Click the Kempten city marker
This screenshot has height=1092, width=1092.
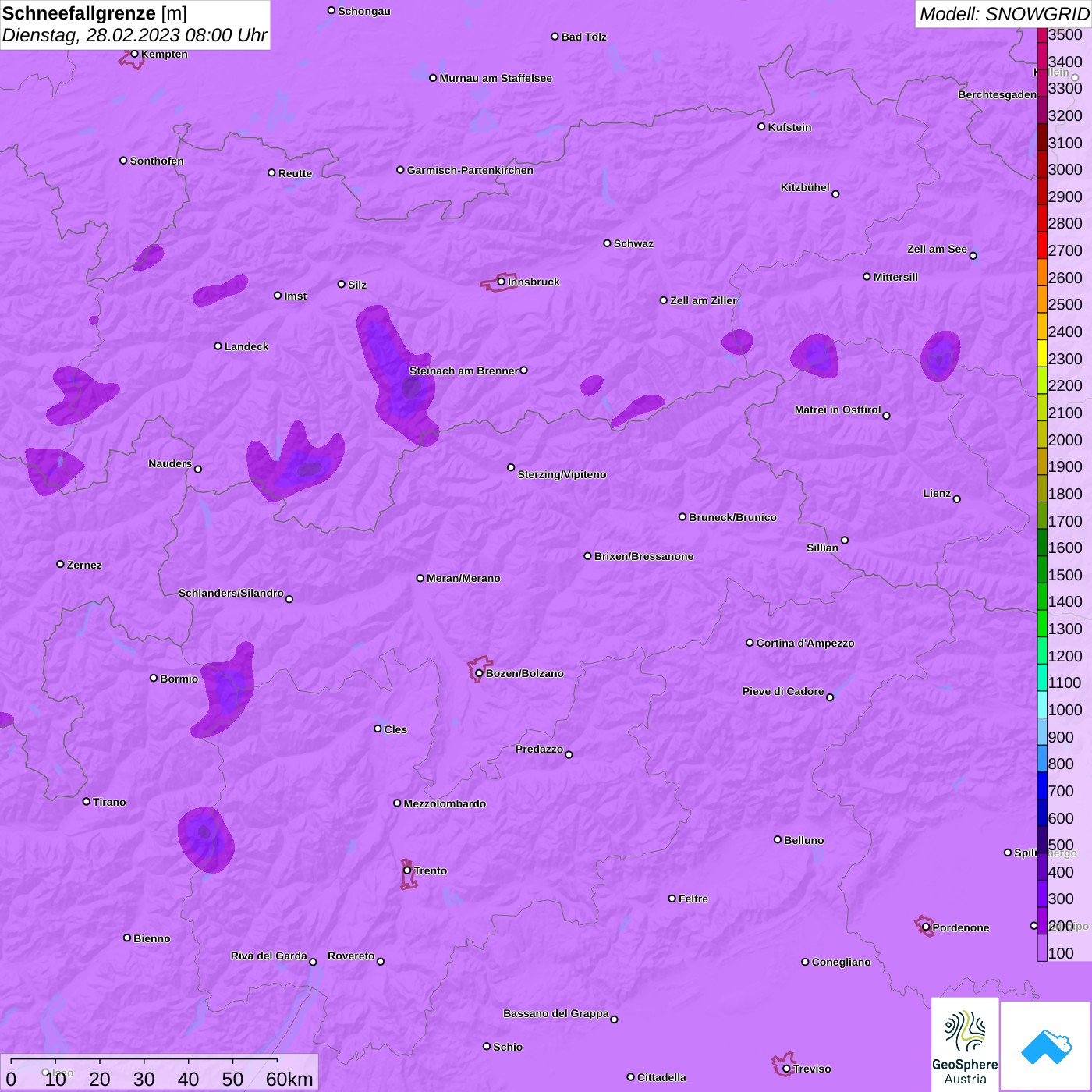click(x=134, y=54)
